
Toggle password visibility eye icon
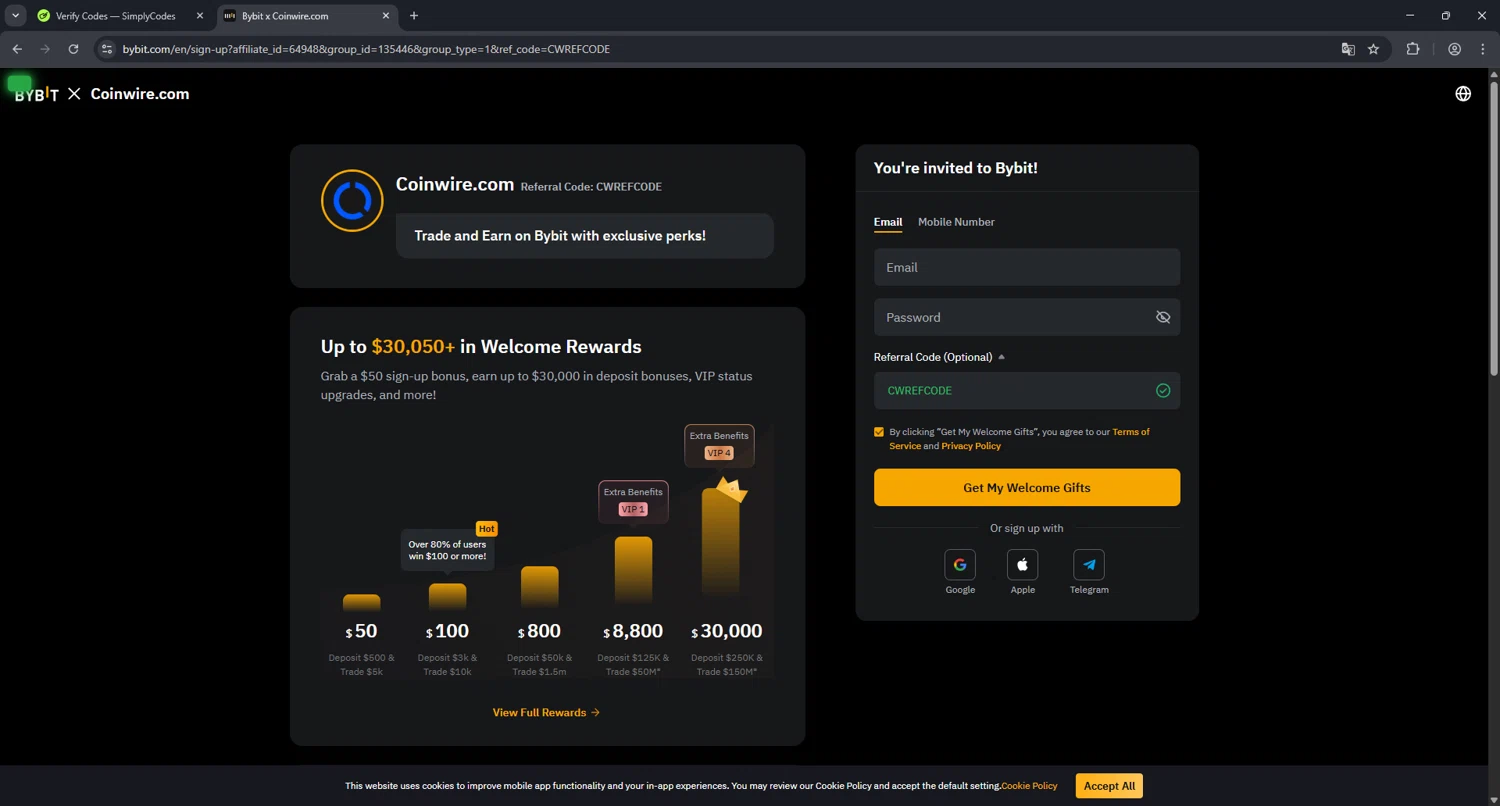(1163, 317)
